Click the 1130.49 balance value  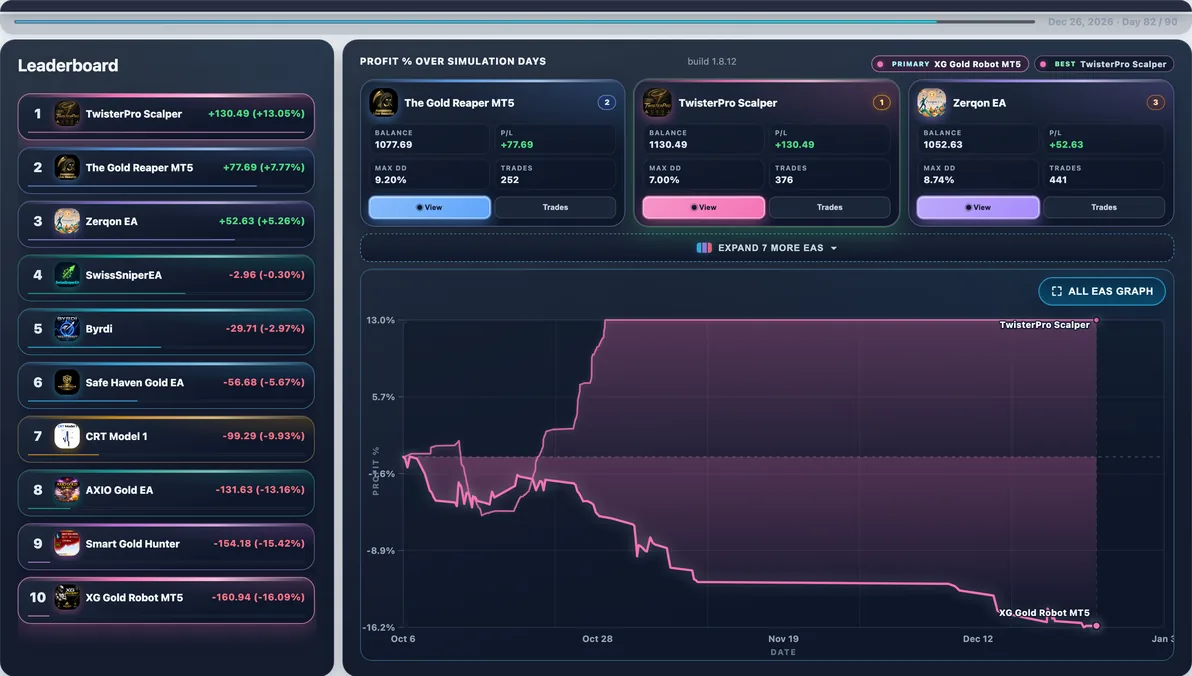(668, 144)
